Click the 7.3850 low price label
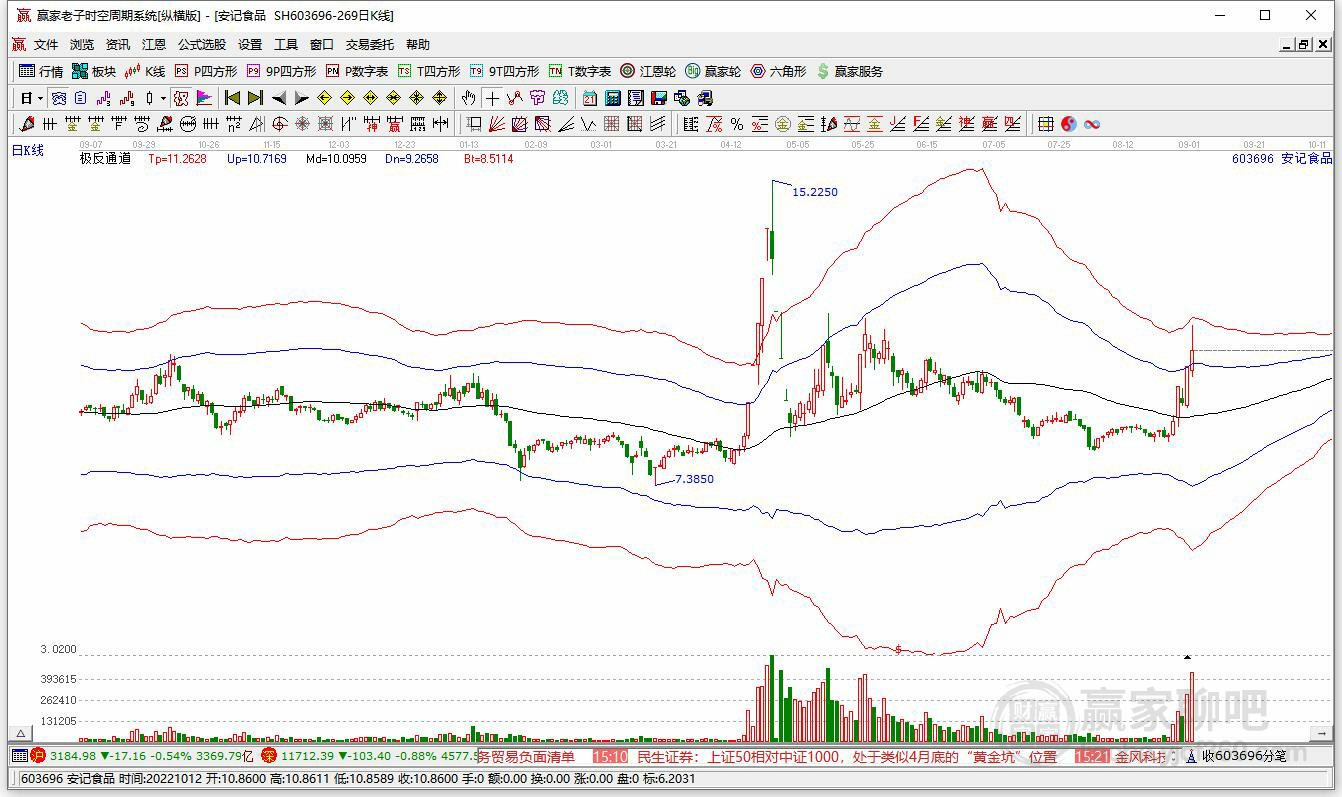The image size is (1342, 797). pos(694,479)
